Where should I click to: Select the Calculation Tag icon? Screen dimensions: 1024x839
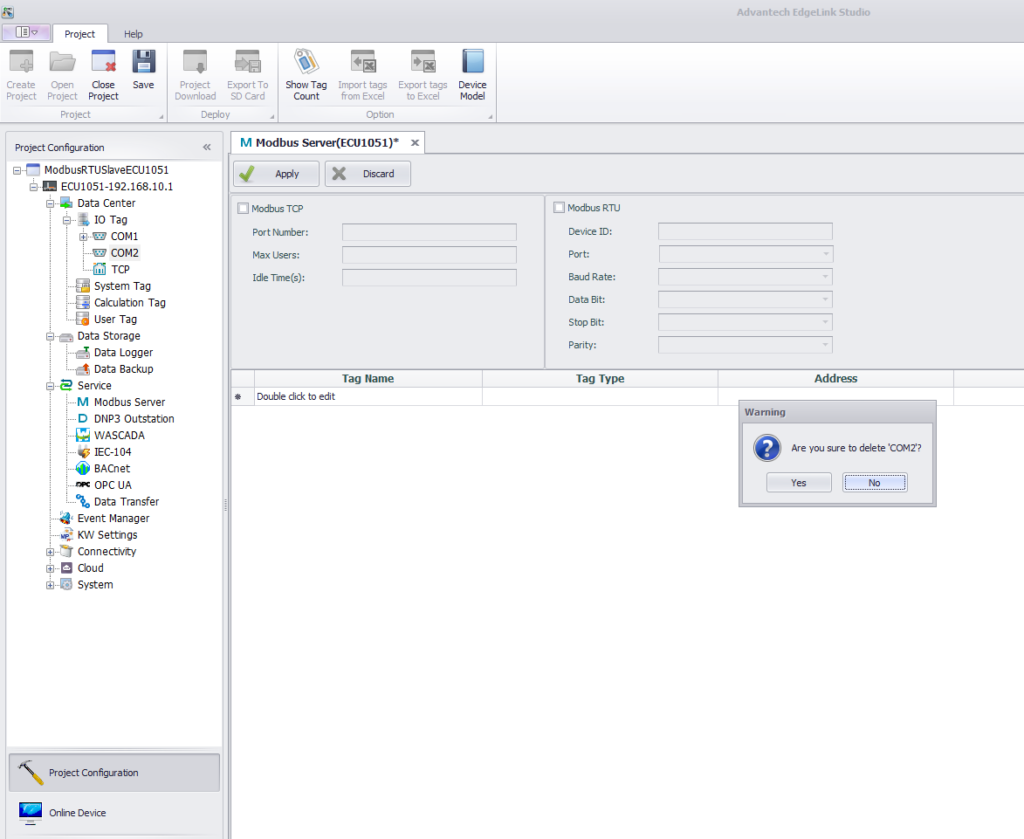click(x=83, y=302)
